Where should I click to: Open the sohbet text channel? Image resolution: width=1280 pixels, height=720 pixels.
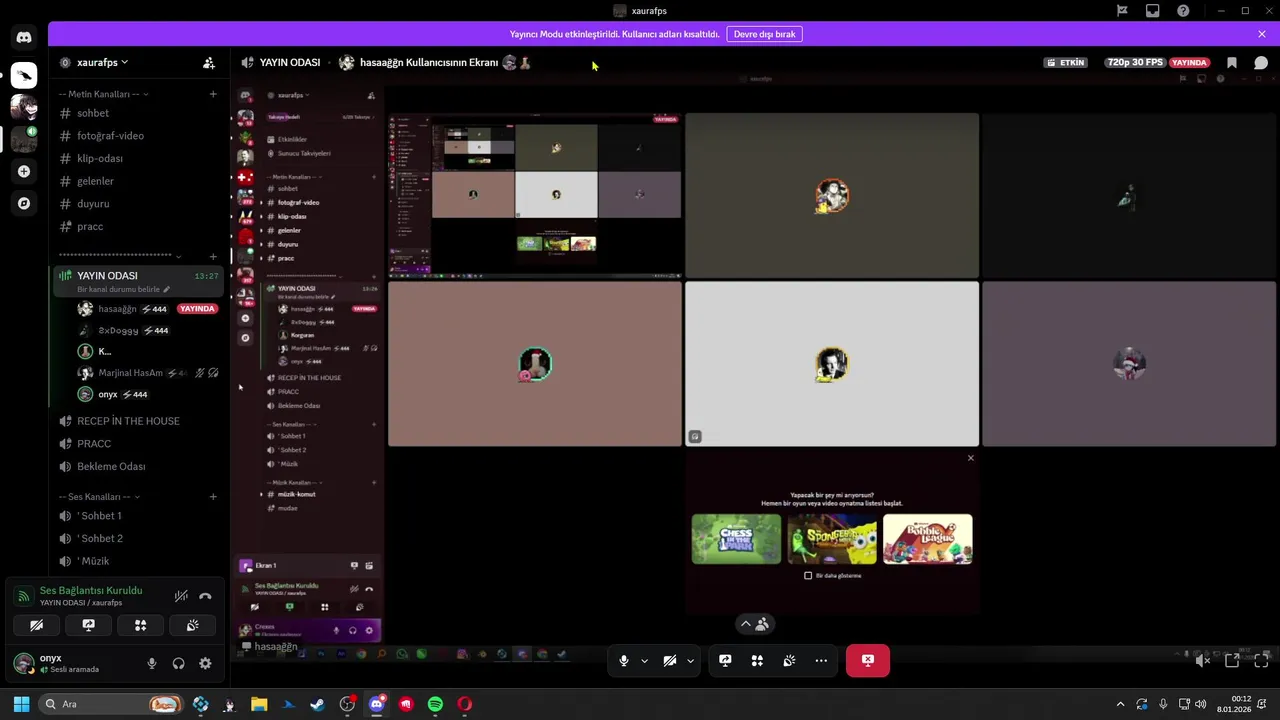[x=140, y=113]
